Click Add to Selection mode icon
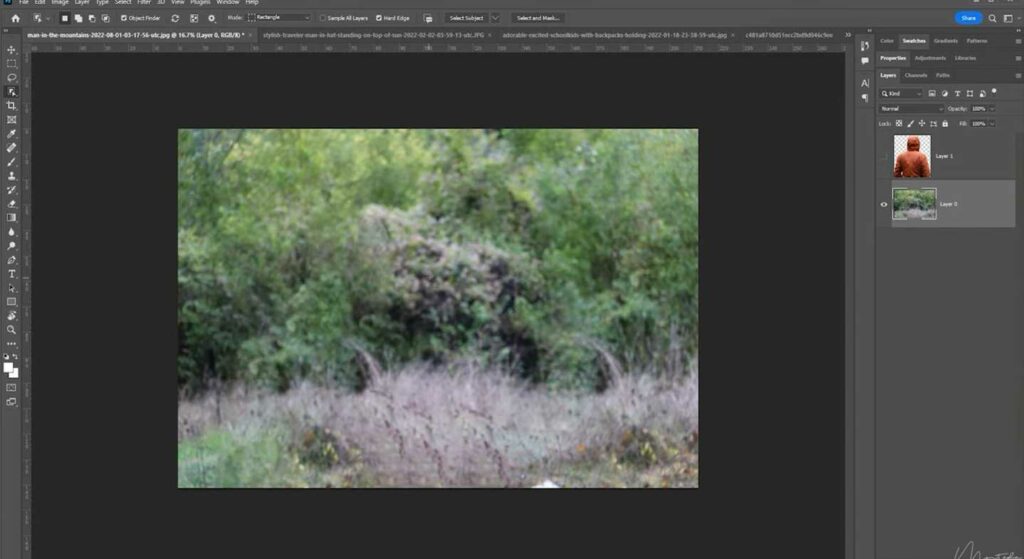 [78, 18]
